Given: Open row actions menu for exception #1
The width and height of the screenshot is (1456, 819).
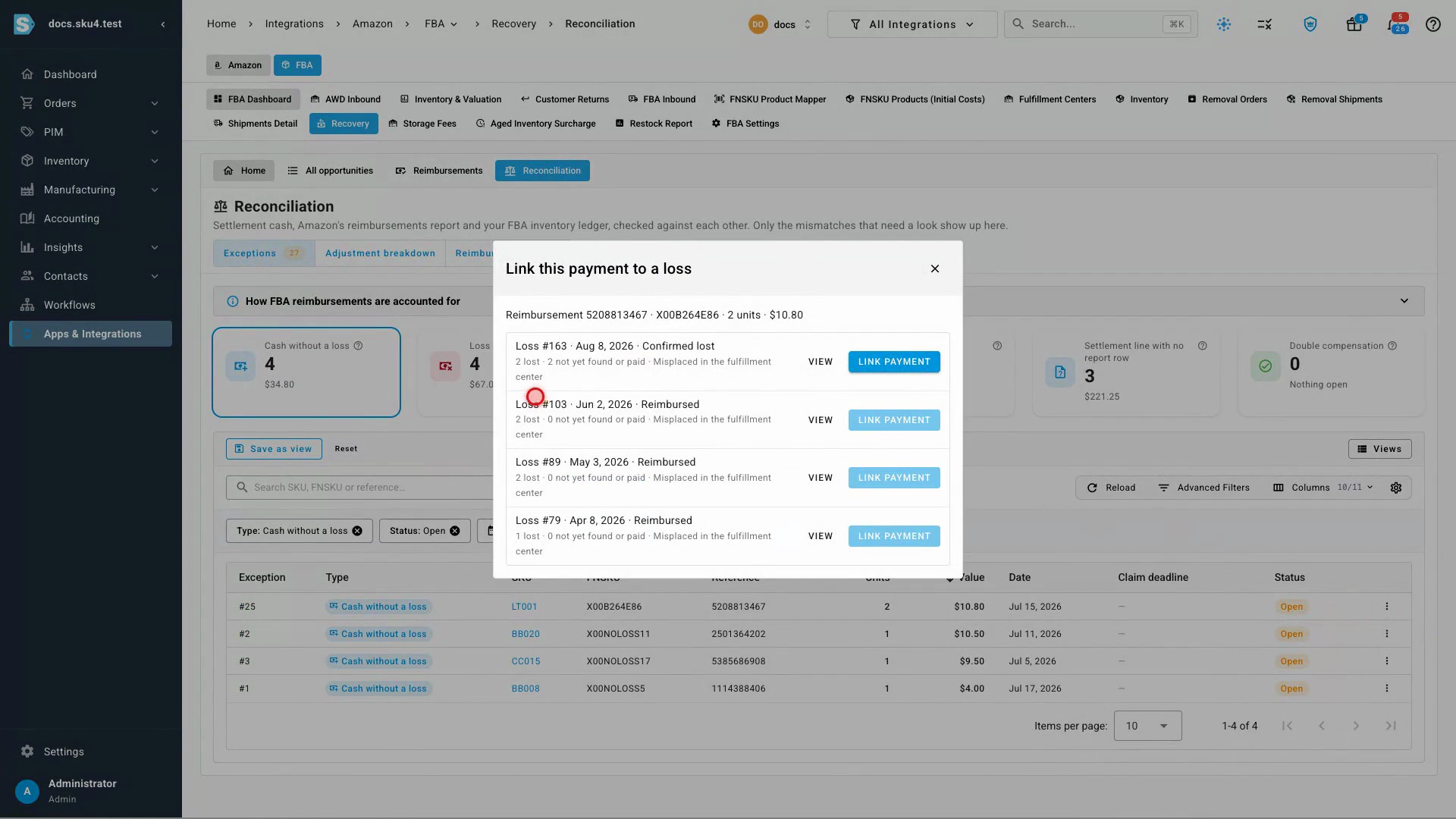Looking at the screenshot, I should point(1387,689).
